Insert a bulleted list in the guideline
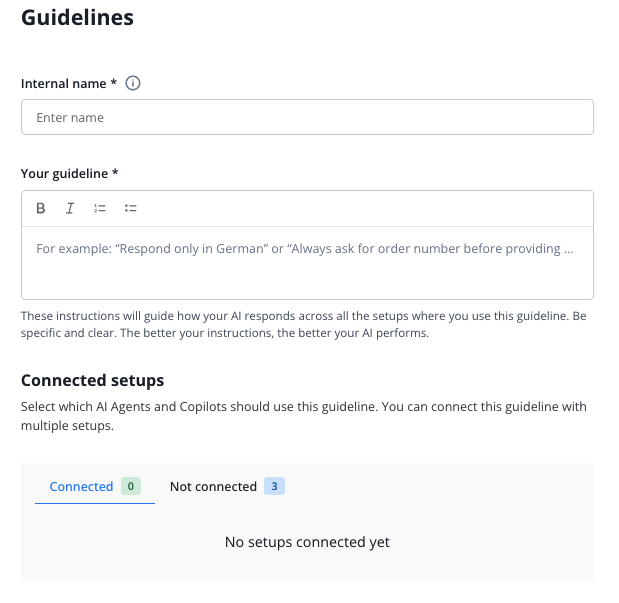619x603 pixels. click(x=130, y=208)
